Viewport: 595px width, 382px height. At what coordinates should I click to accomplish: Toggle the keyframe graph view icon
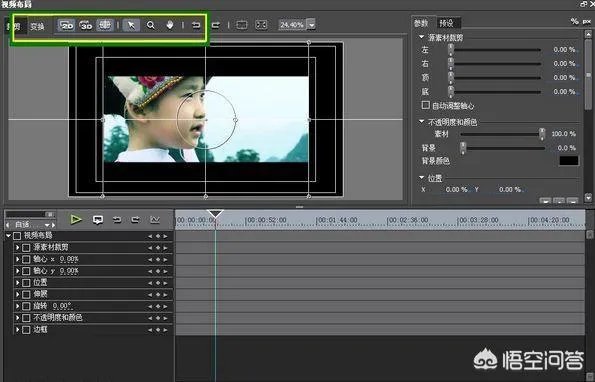pos(155,220)
